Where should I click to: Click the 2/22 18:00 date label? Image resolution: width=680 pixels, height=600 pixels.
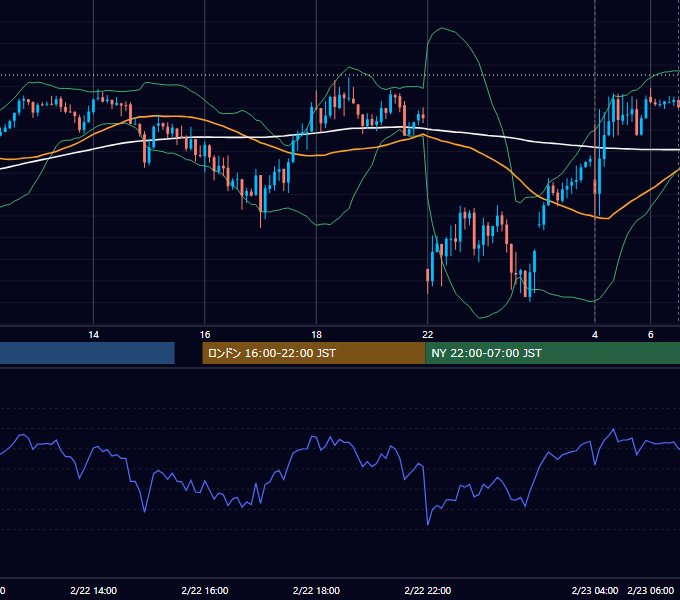(x=316, y=590)
